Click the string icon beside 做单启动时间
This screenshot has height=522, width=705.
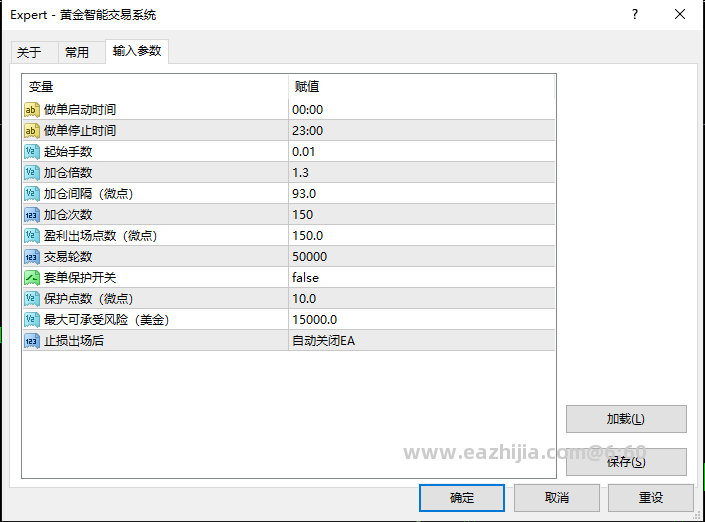(31, 110)
